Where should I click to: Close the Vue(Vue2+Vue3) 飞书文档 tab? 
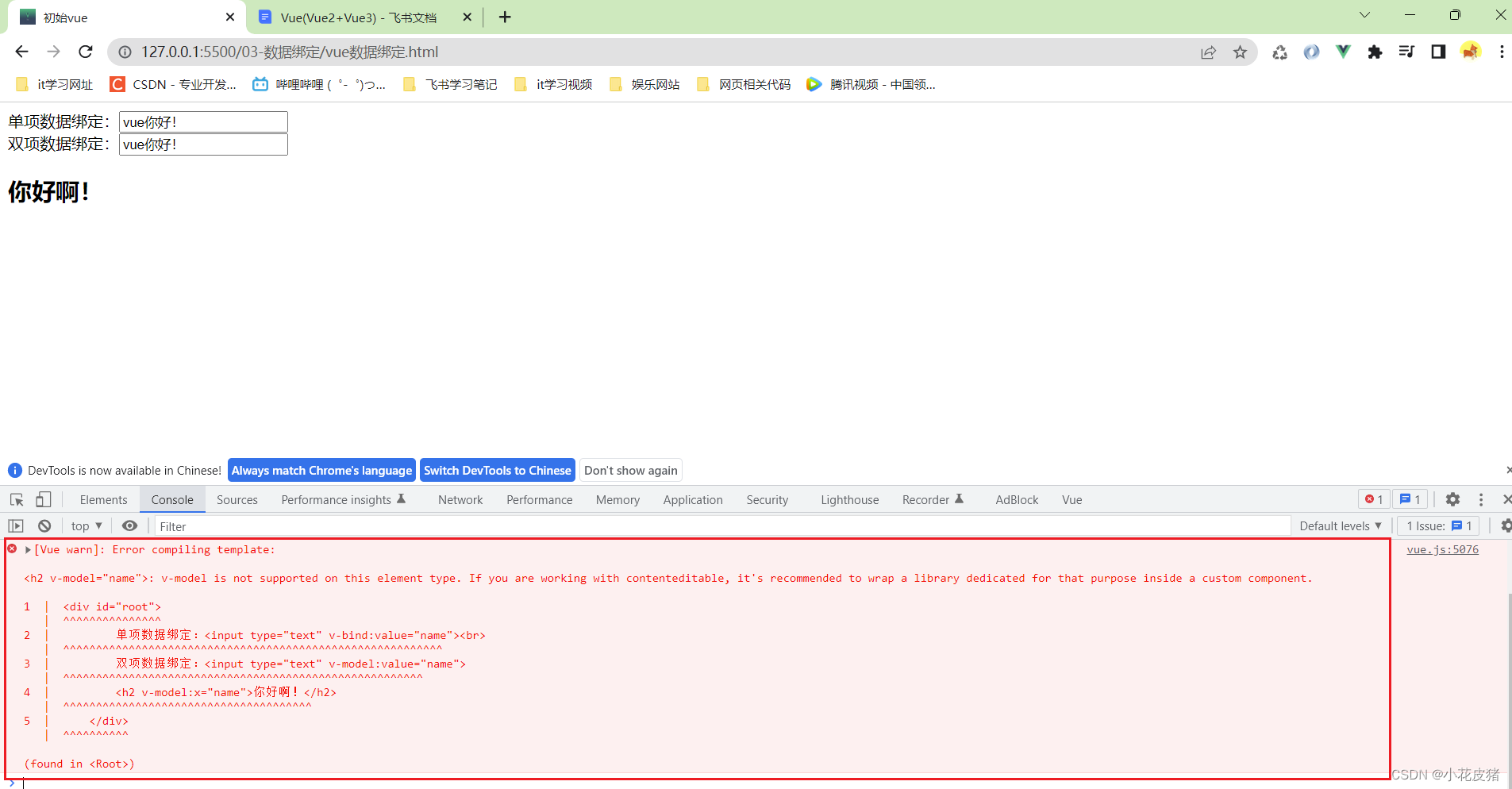coord(467,17)
